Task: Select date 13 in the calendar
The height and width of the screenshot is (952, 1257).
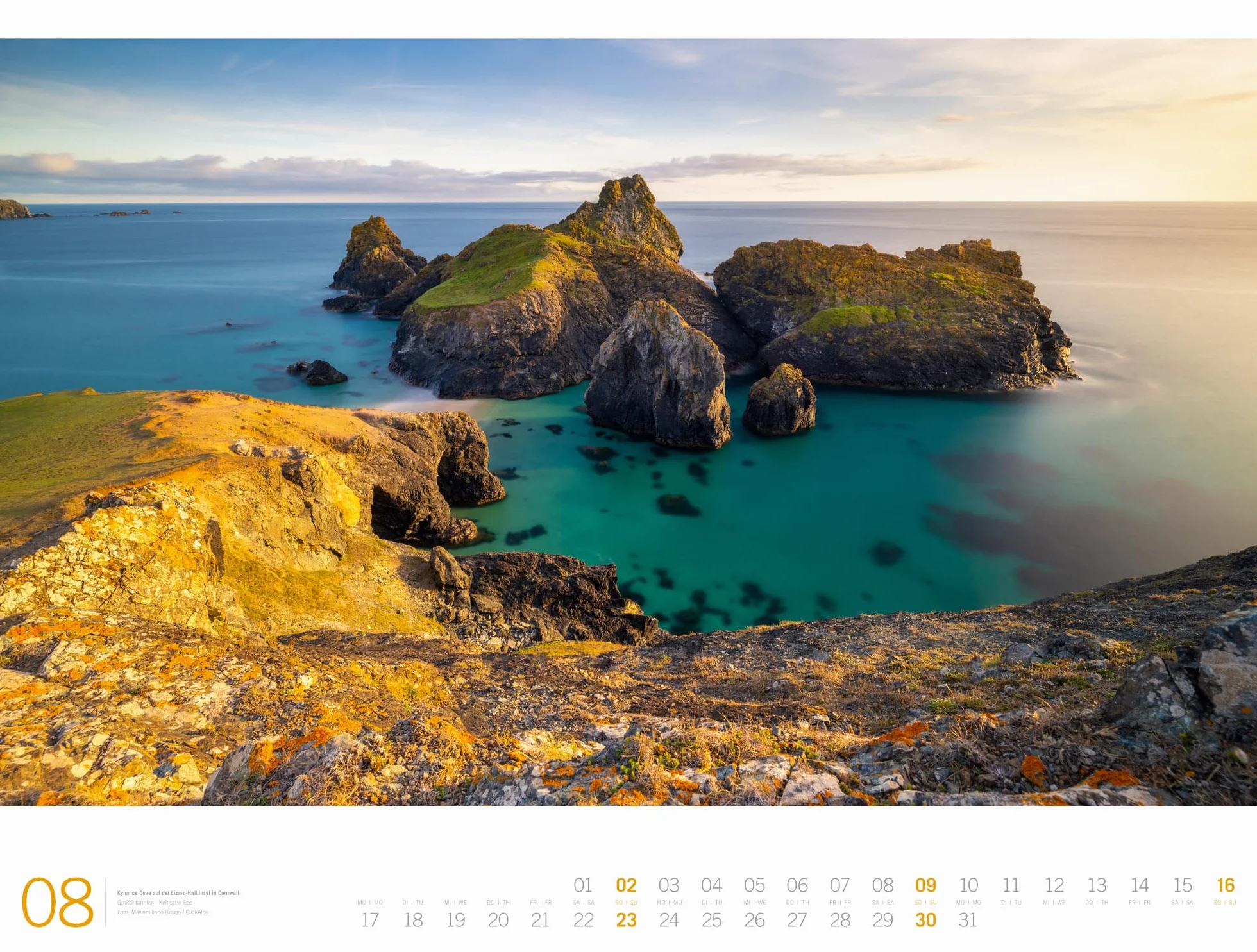Action: click(1097, 885)
